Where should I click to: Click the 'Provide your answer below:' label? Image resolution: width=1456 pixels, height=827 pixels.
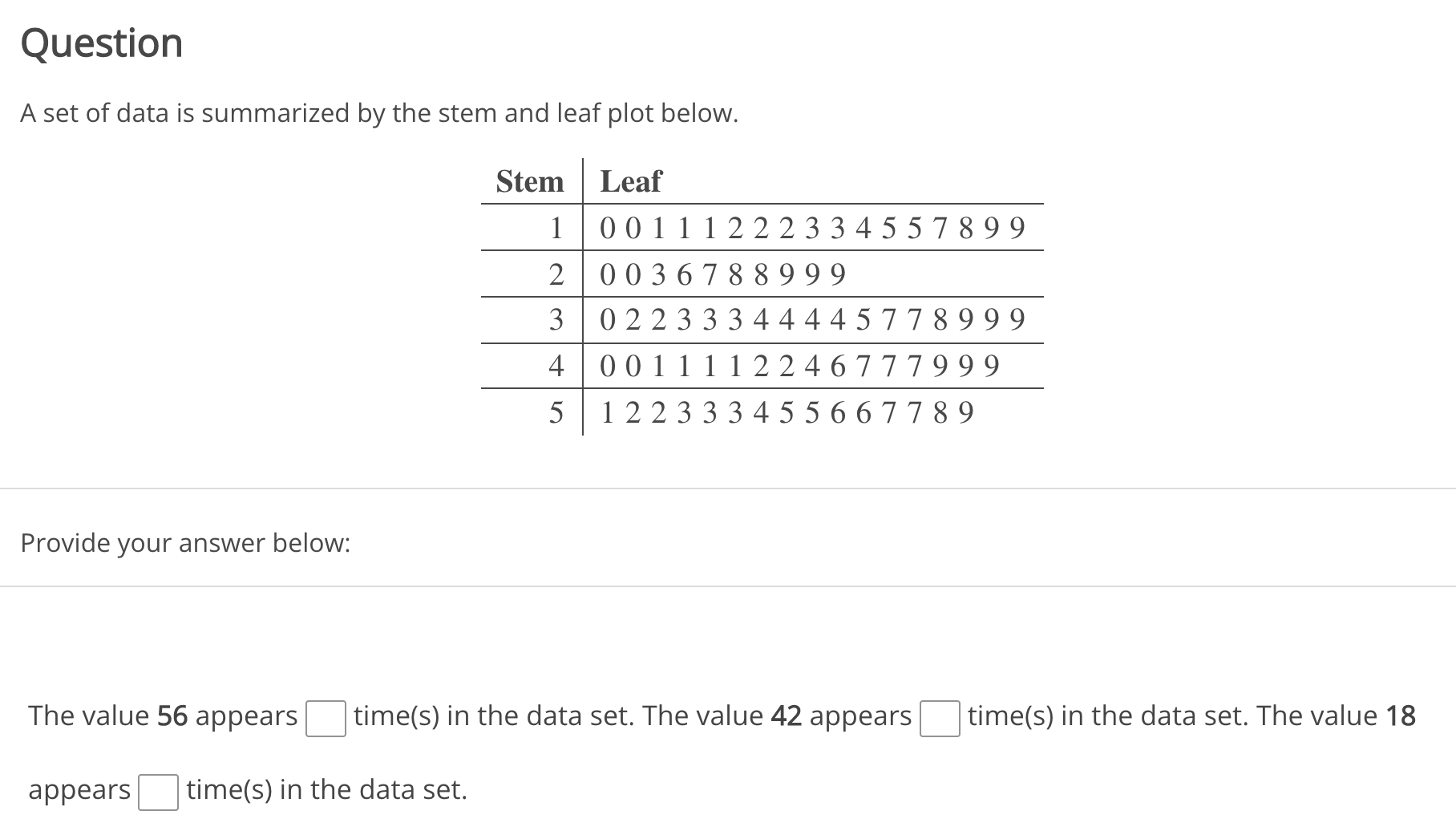click(184, 543)
